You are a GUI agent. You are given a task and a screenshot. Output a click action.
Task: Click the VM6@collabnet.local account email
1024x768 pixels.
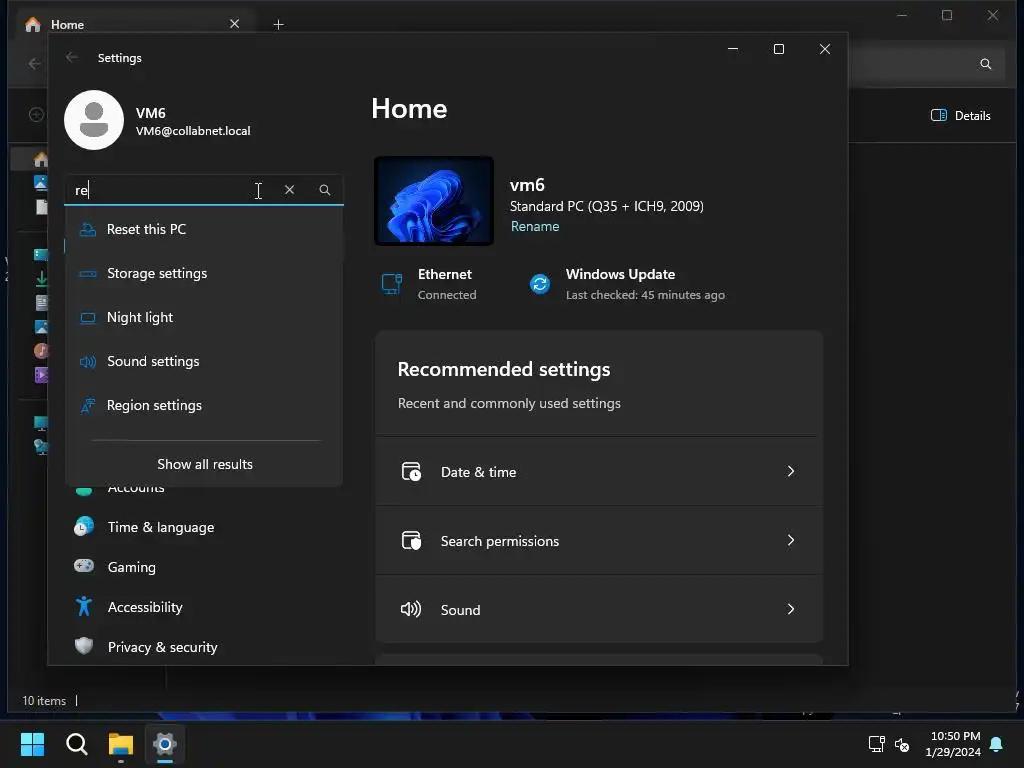tap(193, 131)
